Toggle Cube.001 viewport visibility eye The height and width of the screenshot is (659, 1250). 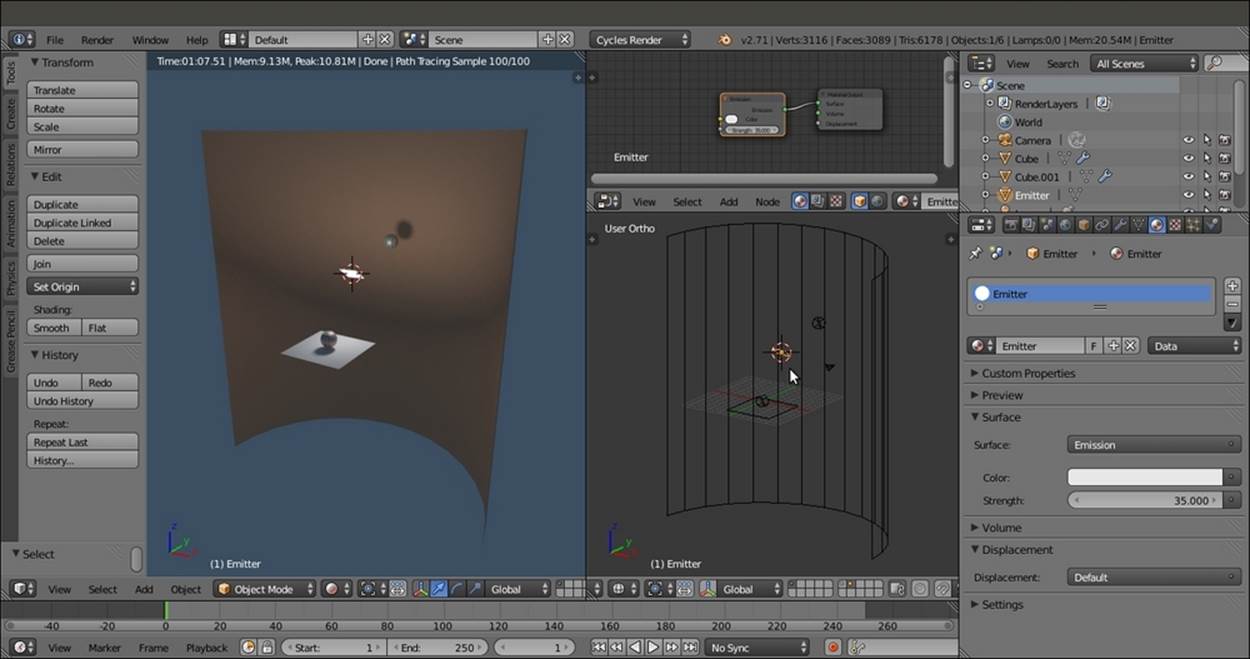1188,177
